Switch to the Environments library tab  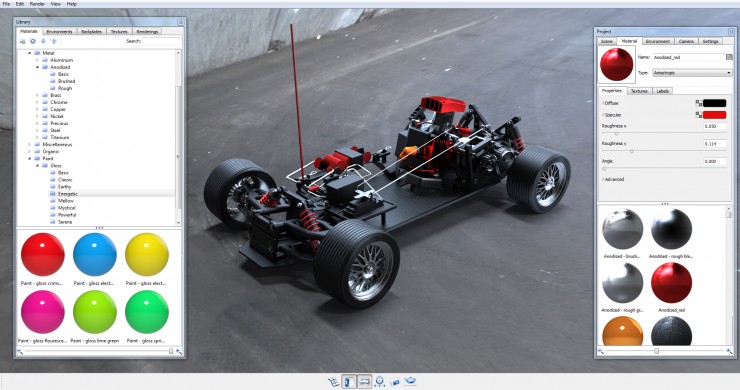coord(59,32)
